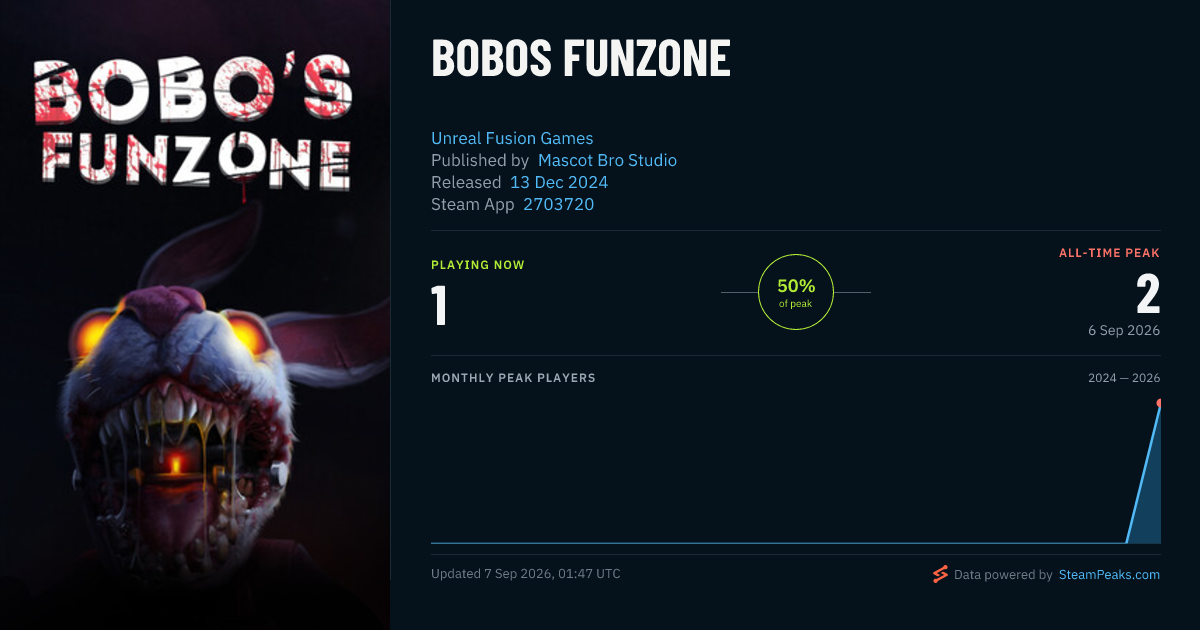Image resolution: width=1200 pixels, height=630 pixels.
Task: Click the release date 13 Dec 2024
Action: click(x=559, y=182)
